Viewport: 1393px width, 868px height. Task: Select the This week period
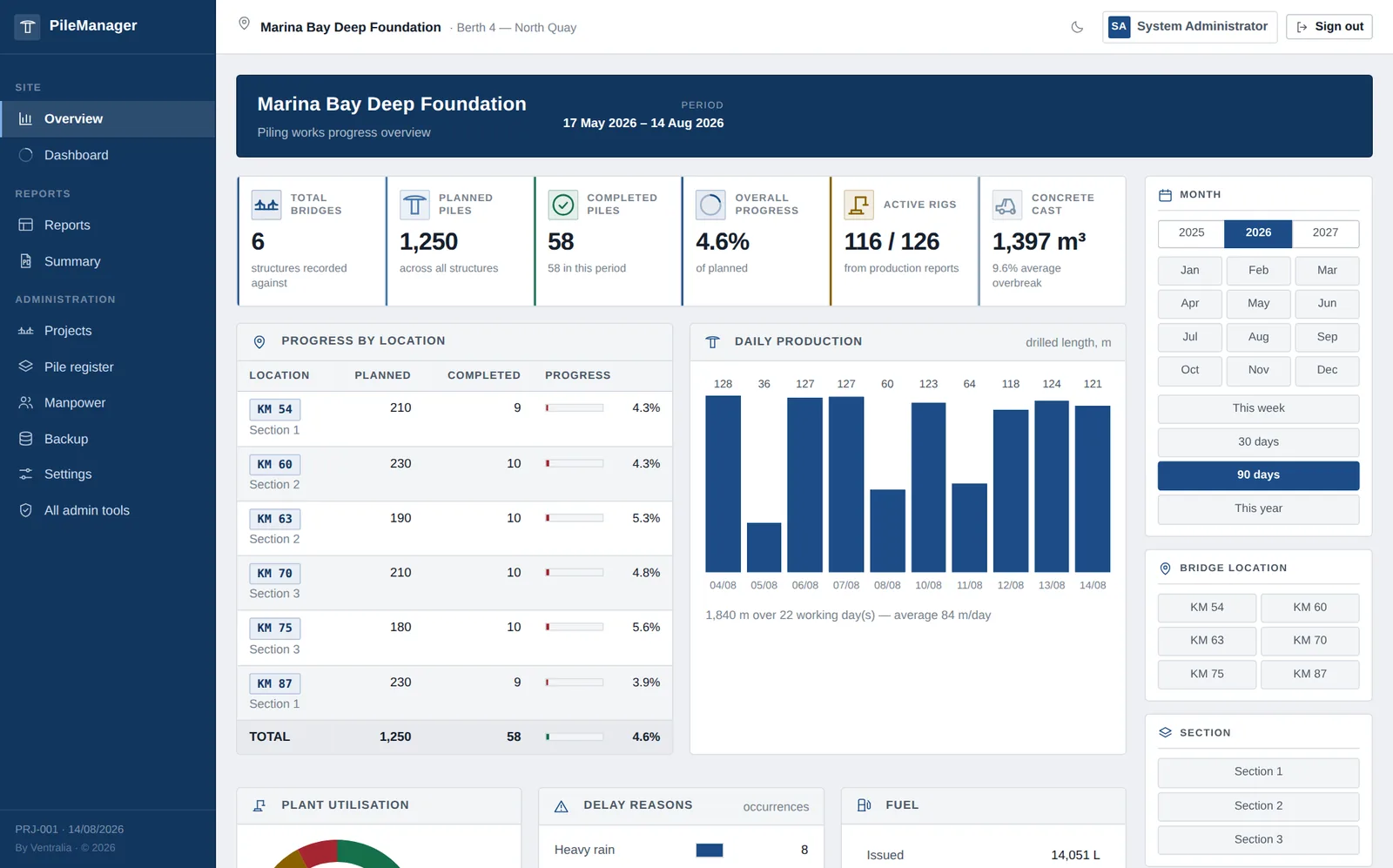(1258, 408)
